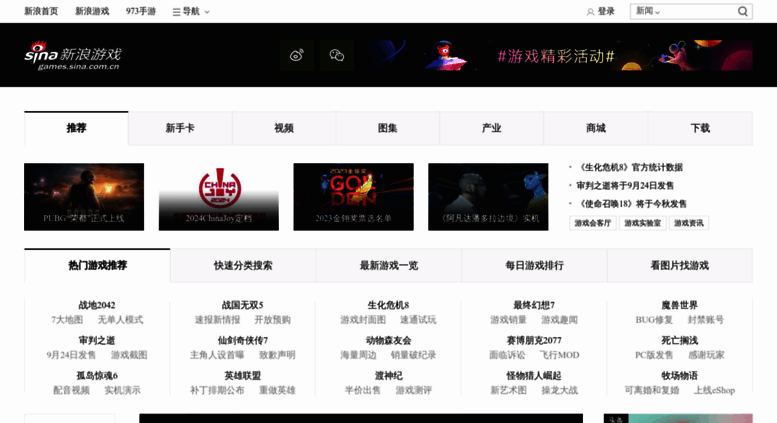Open the BUG修复 link
The width and height of the screenshot is (777, 423).
pos(654,320)
